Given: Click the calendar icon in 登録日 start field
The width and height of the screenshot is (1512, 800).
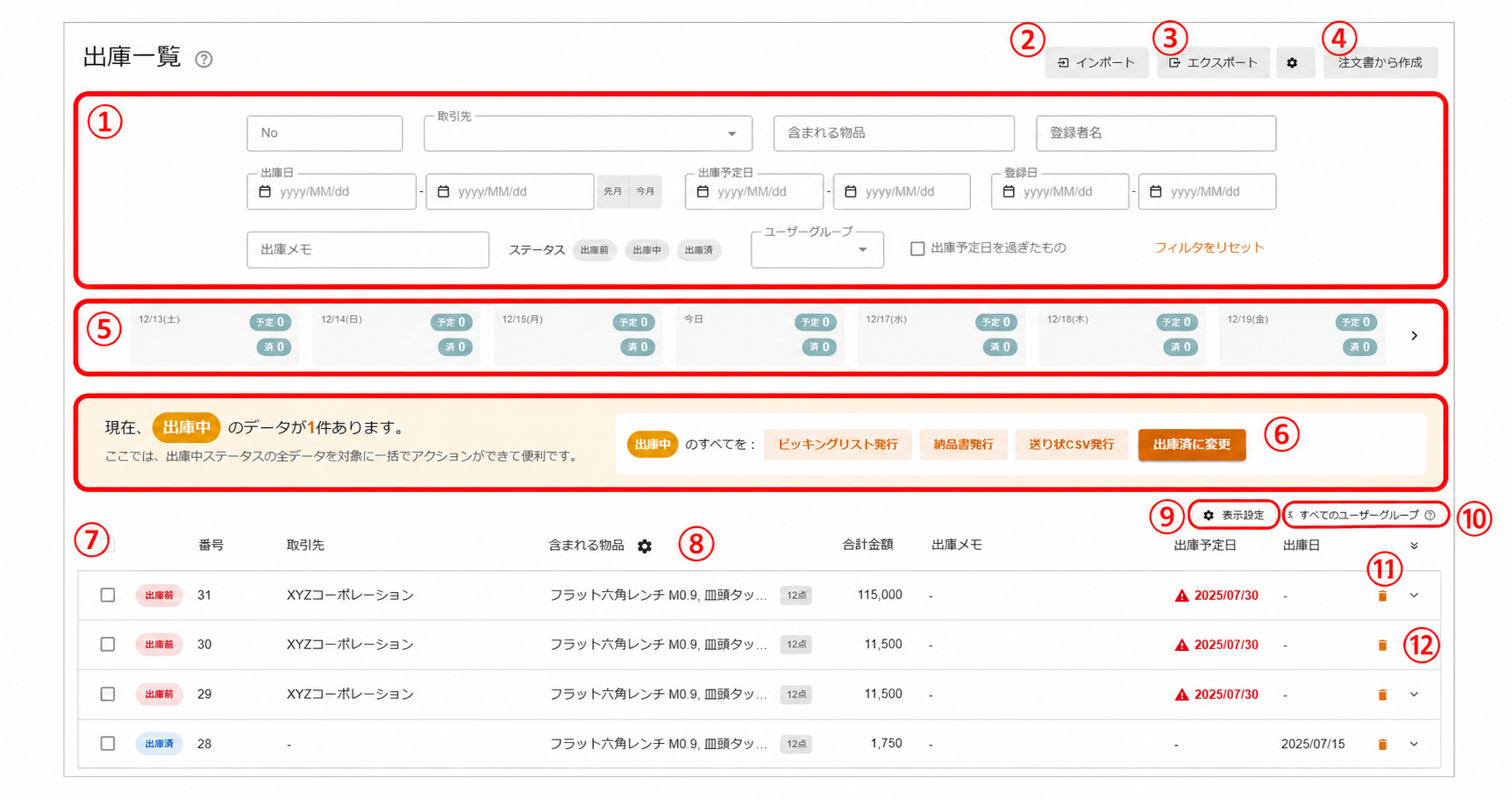Looking at the screenshot, I should click(x=1009, y=191).
